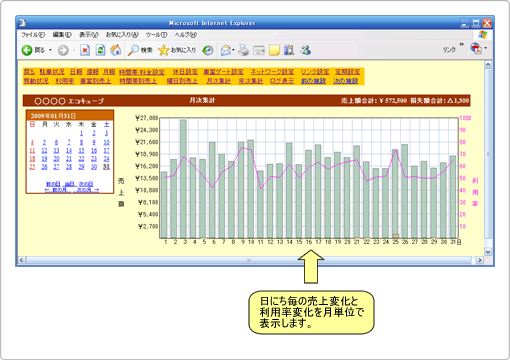The height and width of the screenshot is (360, 510).
Task: Click the Stop loading icon
Action: coord(85,50)
